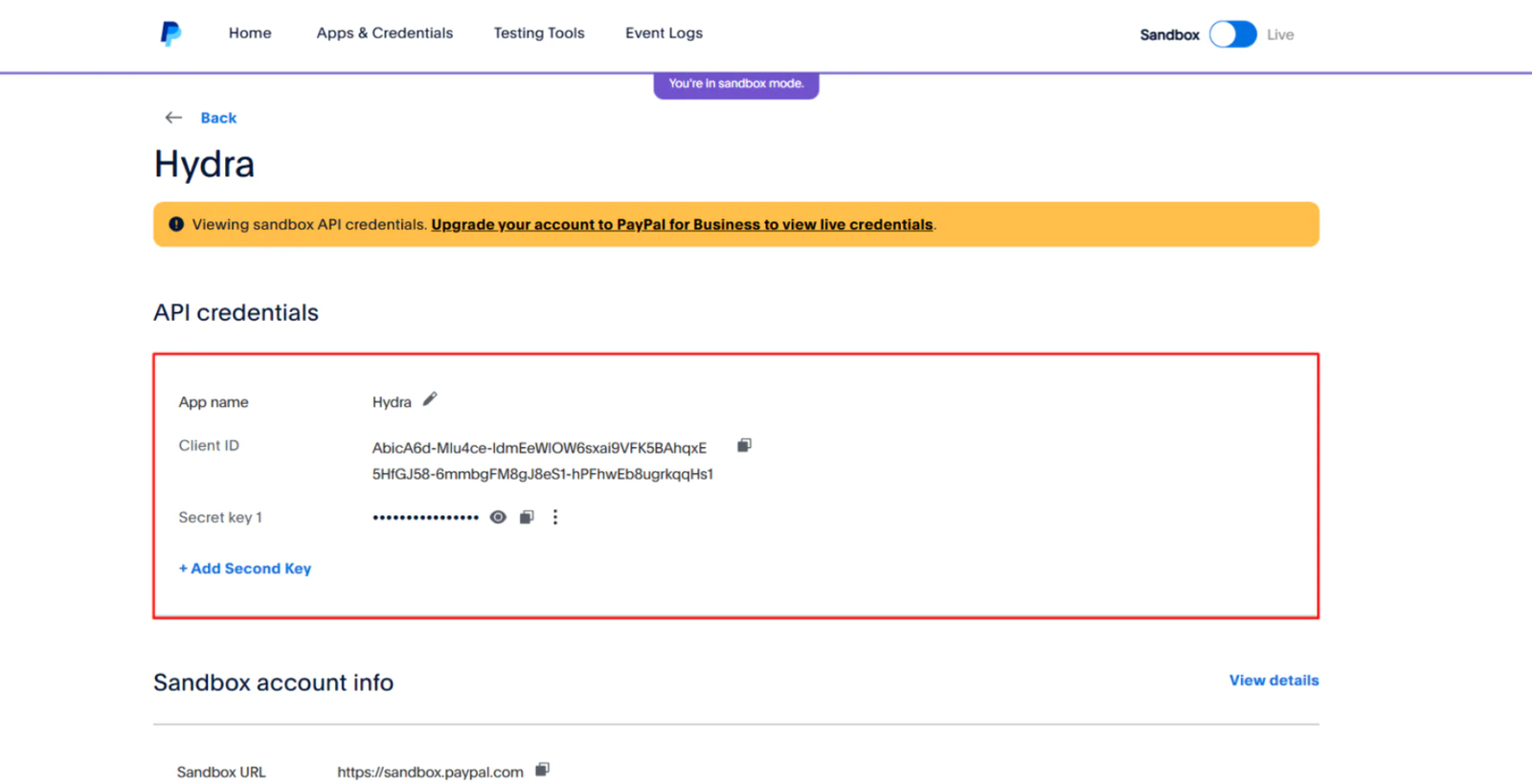Click the Client ID label
This screenshot has width=1532, height=784.
click(209, 445)
